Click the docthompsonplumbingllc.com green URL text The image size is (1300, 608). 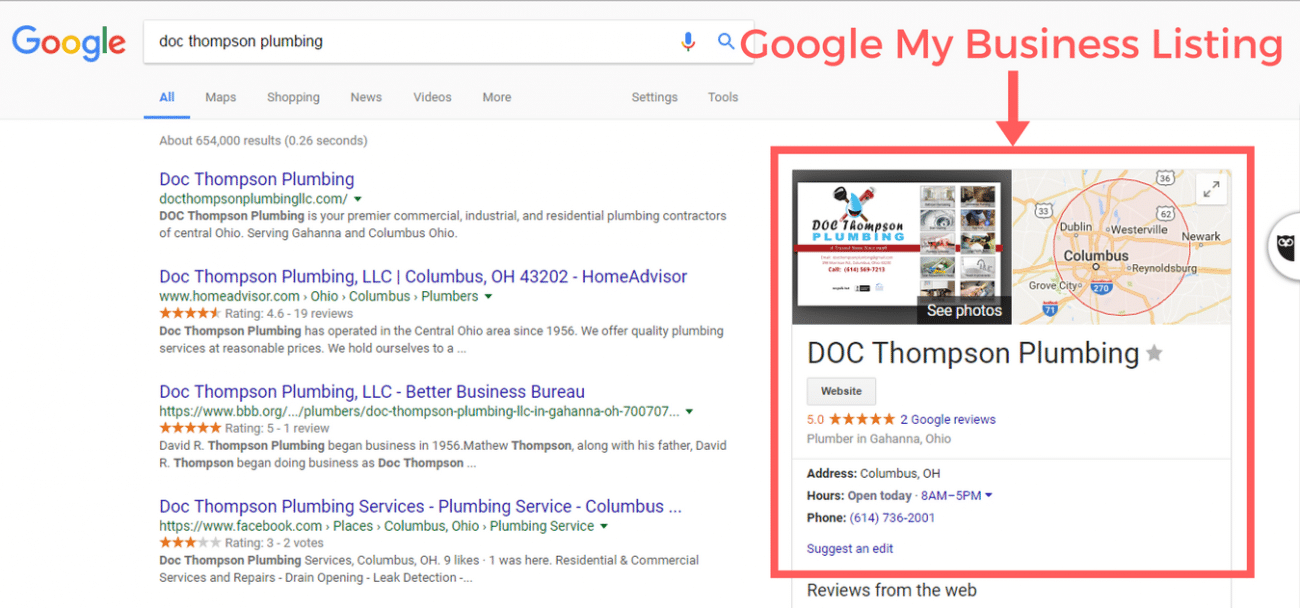(254, 200)
